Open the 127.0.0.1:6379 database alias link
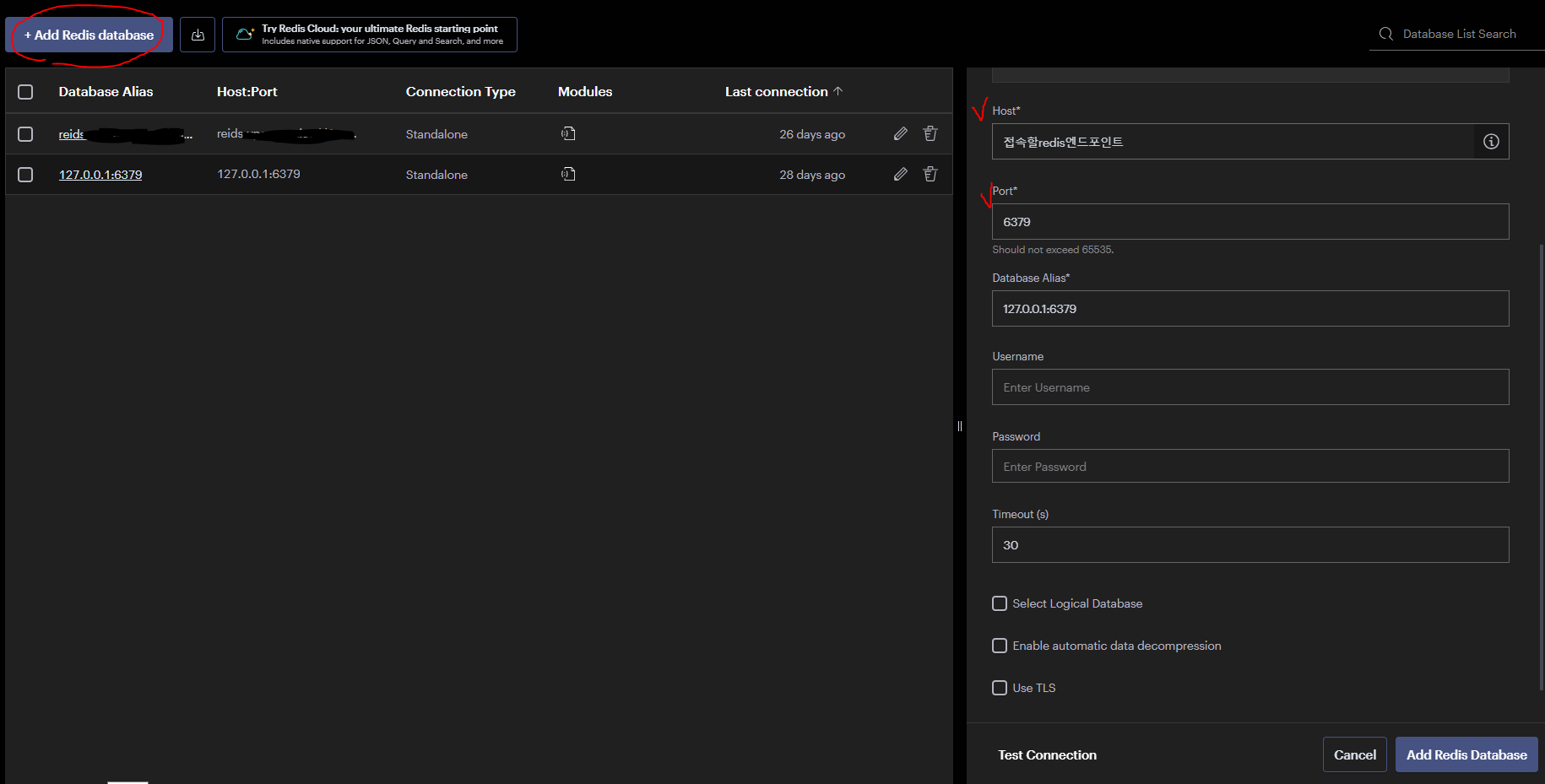 [100, 175]
